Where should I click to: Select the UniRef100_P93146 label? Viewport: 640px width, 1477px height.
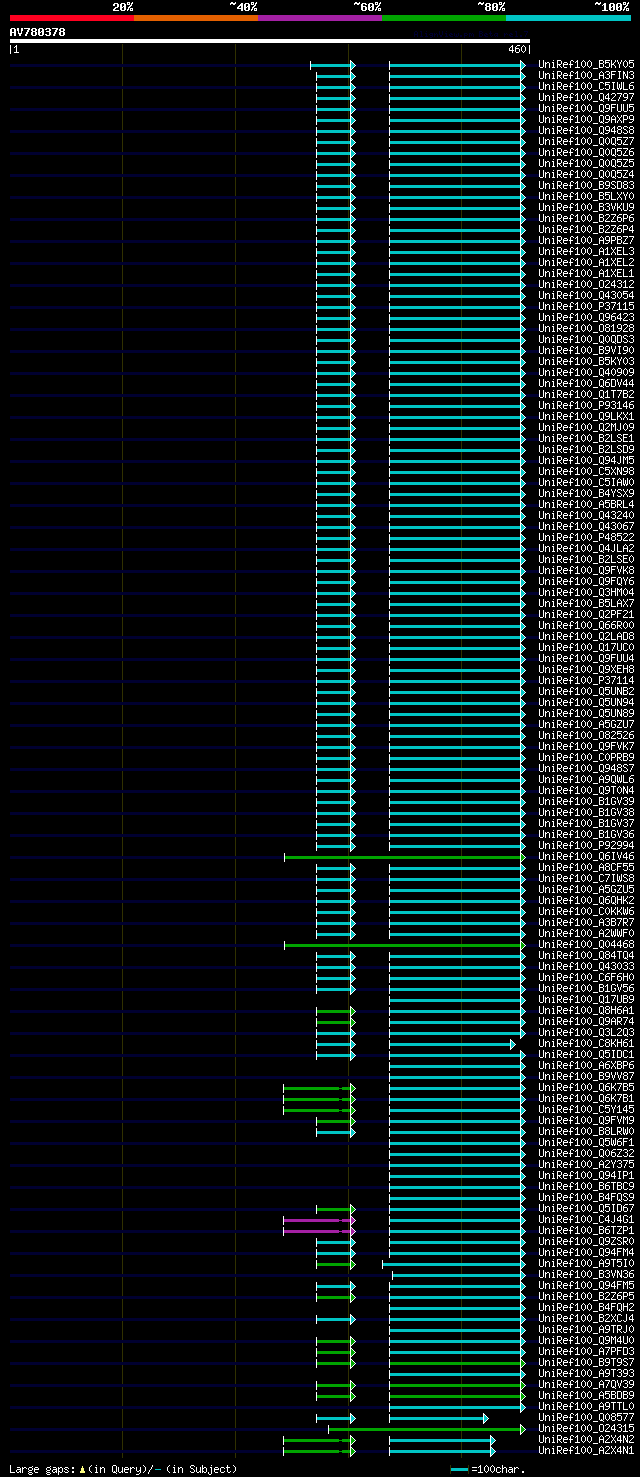point(586,405)
